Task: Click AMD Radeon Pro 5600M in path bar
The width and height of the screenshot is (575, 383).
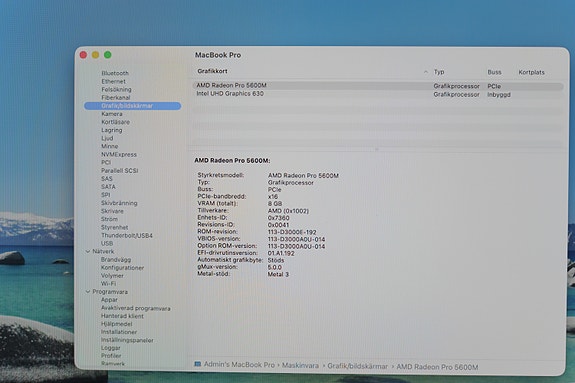Action: click(437, 367)
